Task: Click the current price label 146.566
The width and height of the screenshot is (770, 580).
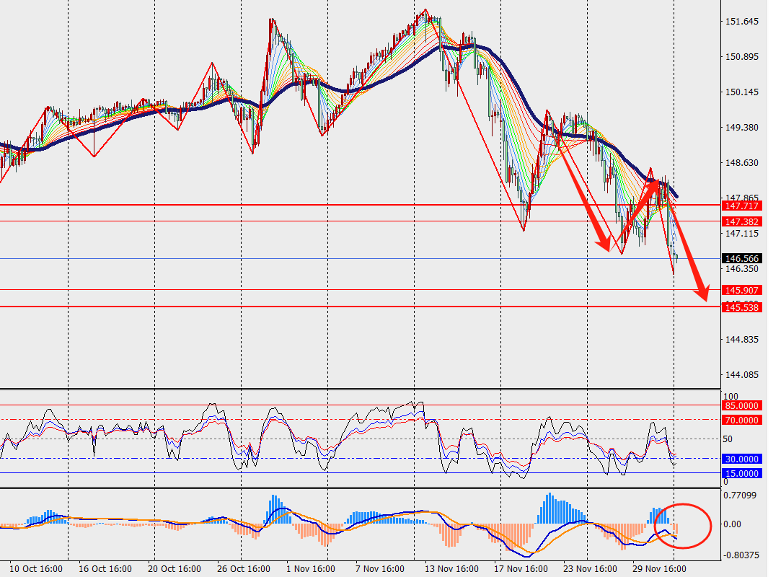Action: [x=742, y=258]
